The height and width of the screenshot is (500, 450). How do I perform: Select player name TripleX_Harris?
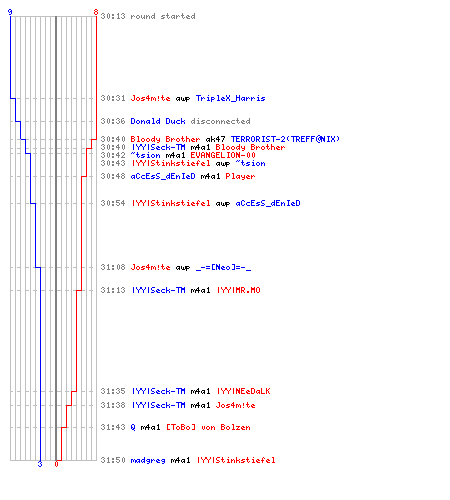pyautogui.click(x=230, y=98)
